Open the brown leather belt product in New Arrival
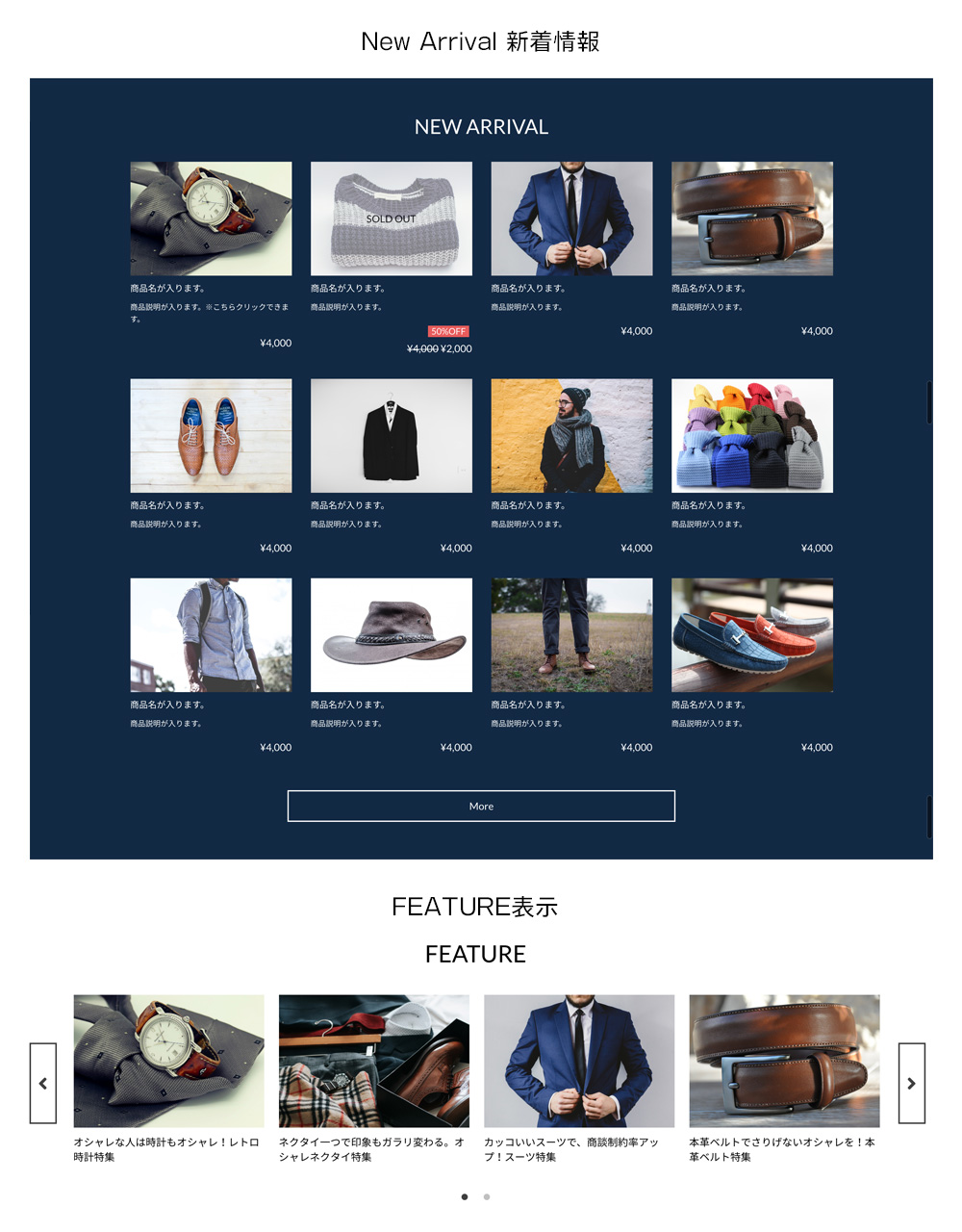 coord(752,218)
